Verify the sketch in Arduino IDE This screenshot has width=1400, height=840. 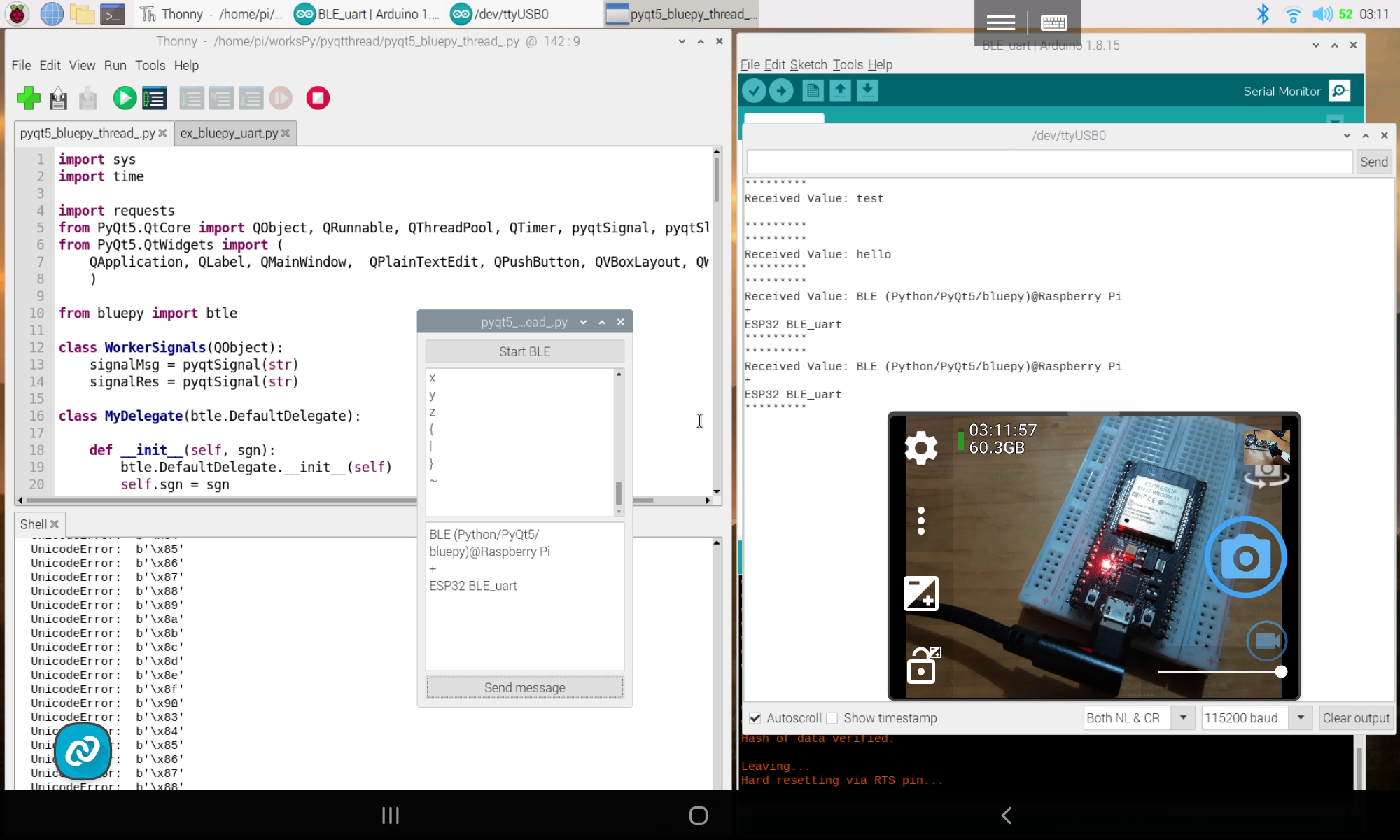point(754,91)
